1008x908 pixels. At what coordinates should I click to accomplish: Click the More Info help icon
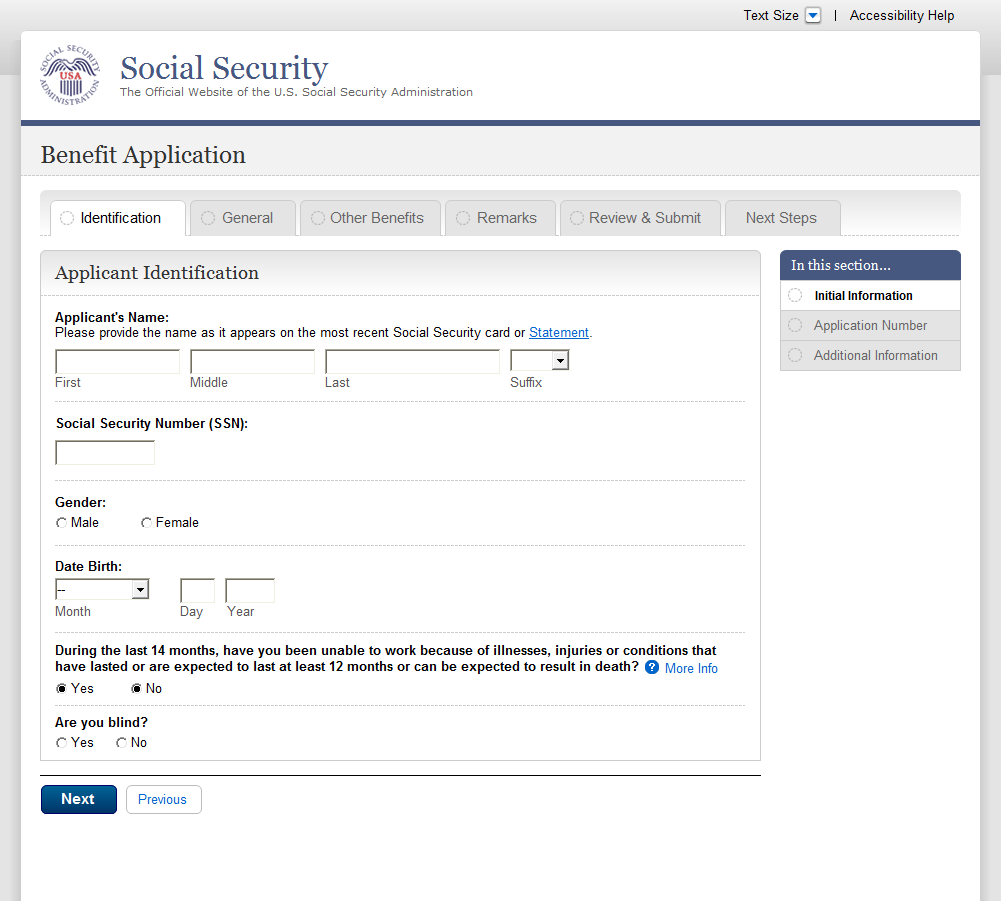(x=652, y=668)
